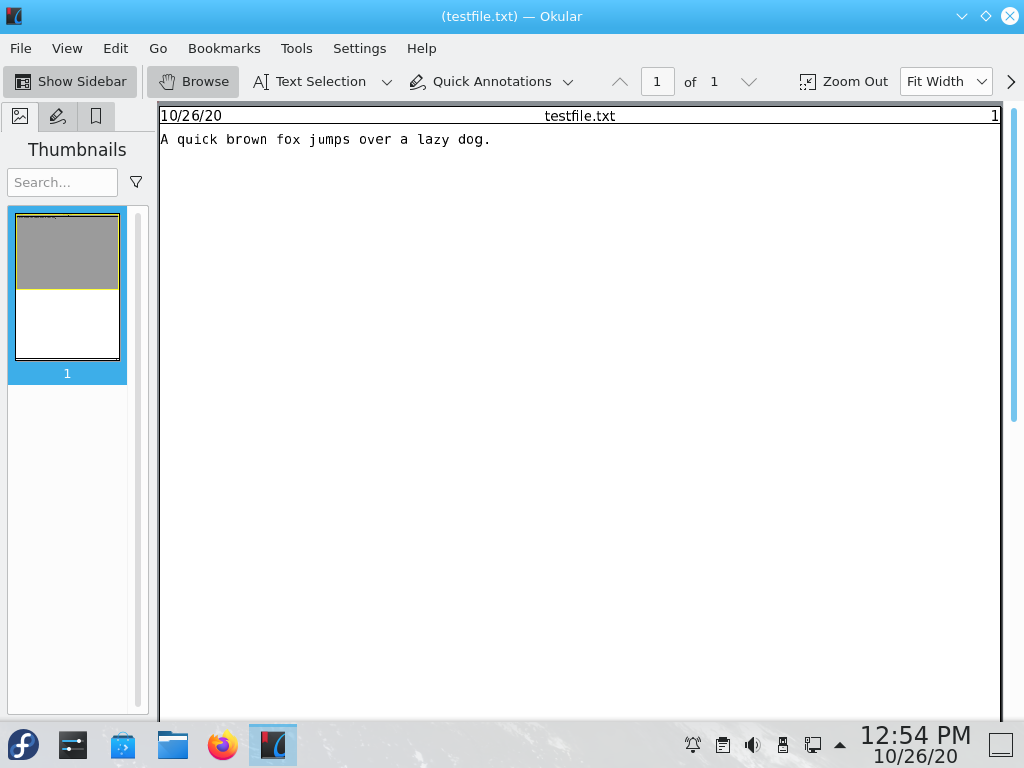
Task: Click the 12:54 PM clock
Action: pyautogui.click(x=916, y=736)
